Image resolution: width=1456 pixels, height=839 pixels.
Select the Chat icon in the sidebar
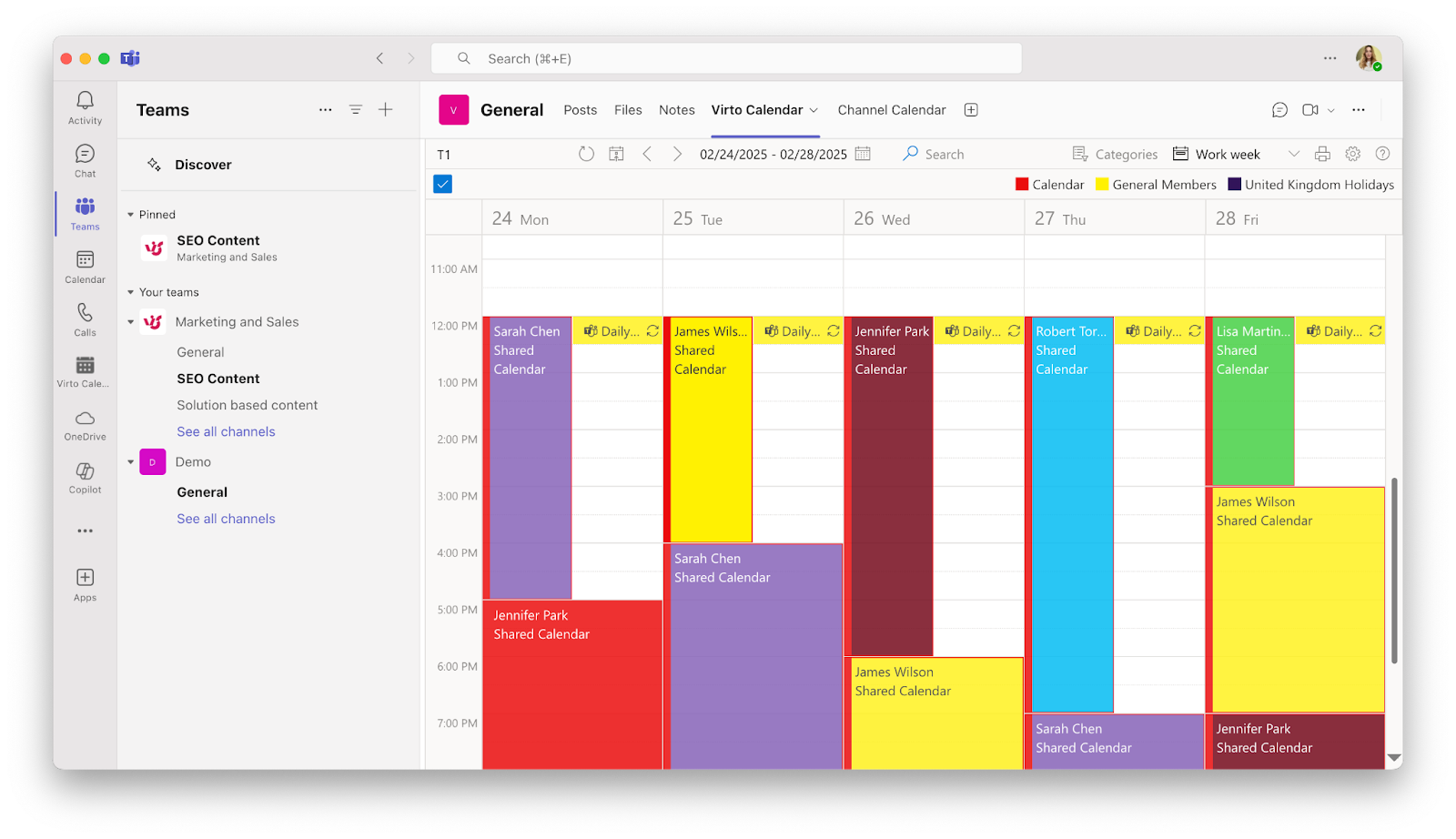(x=84, y=160)
